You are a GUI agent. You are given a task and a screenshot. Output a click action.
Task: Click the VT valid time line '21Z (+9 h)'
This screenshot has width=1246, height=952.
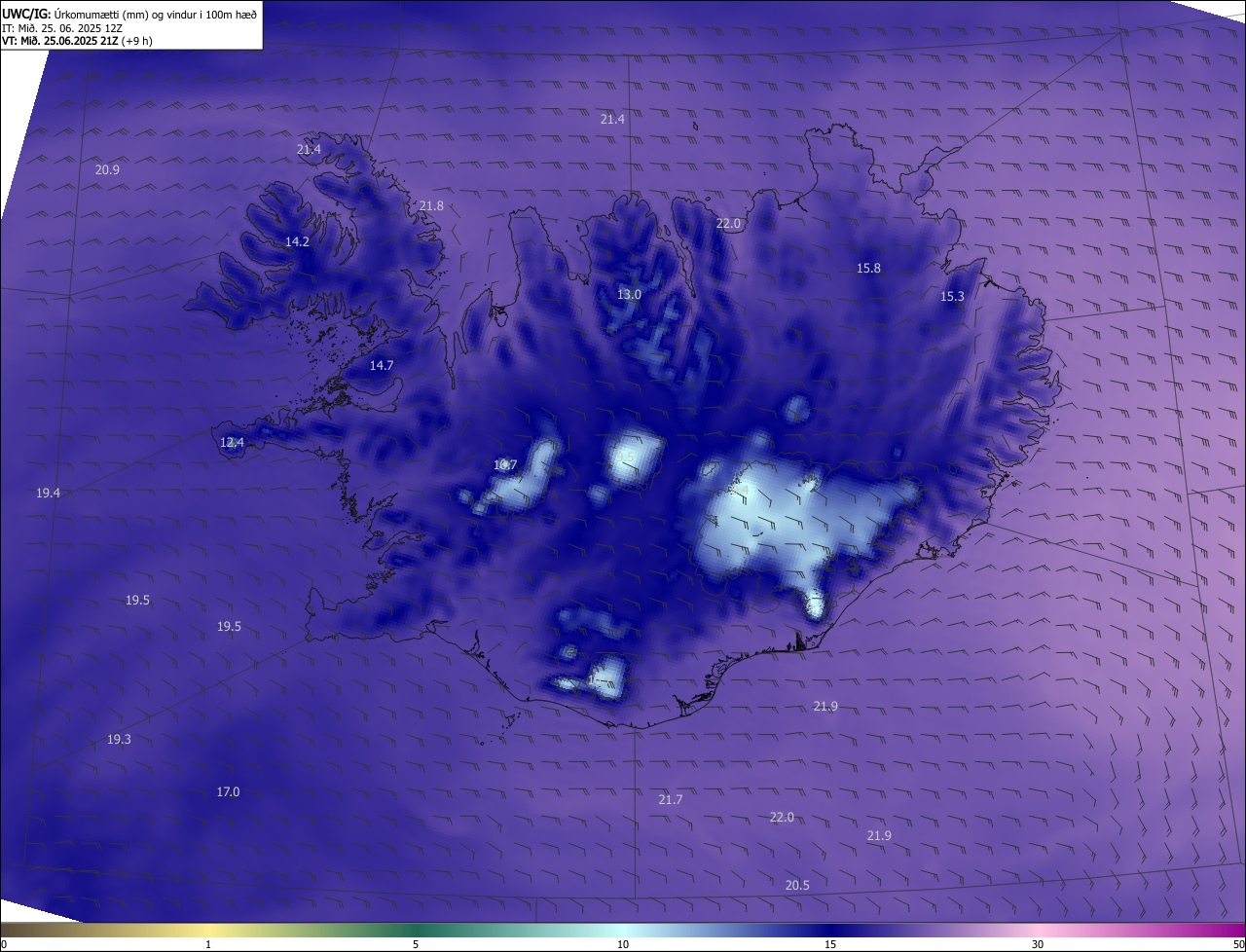pos(126,41)
